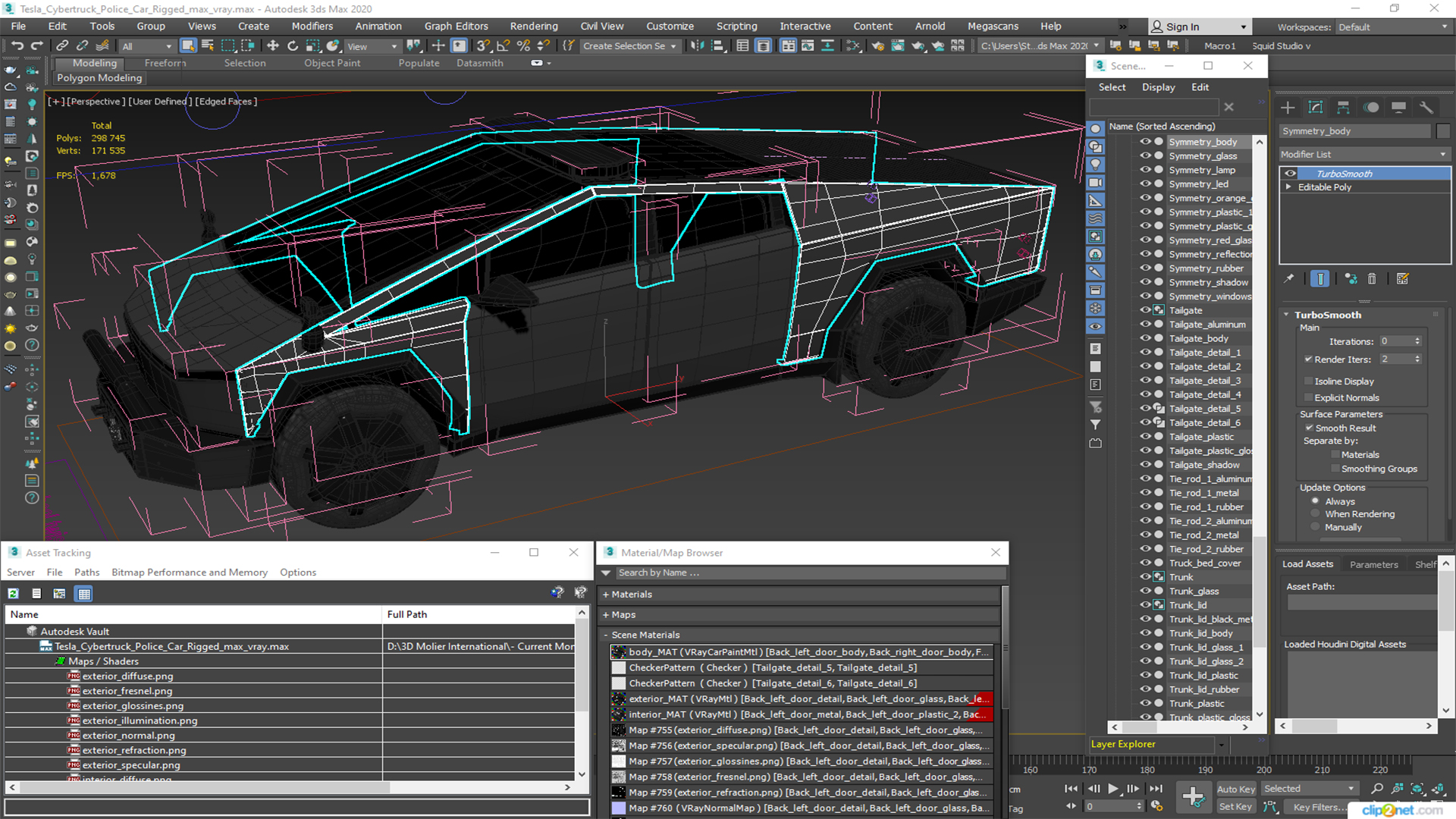Activate the Select and Link tool

tap(62, 45)
